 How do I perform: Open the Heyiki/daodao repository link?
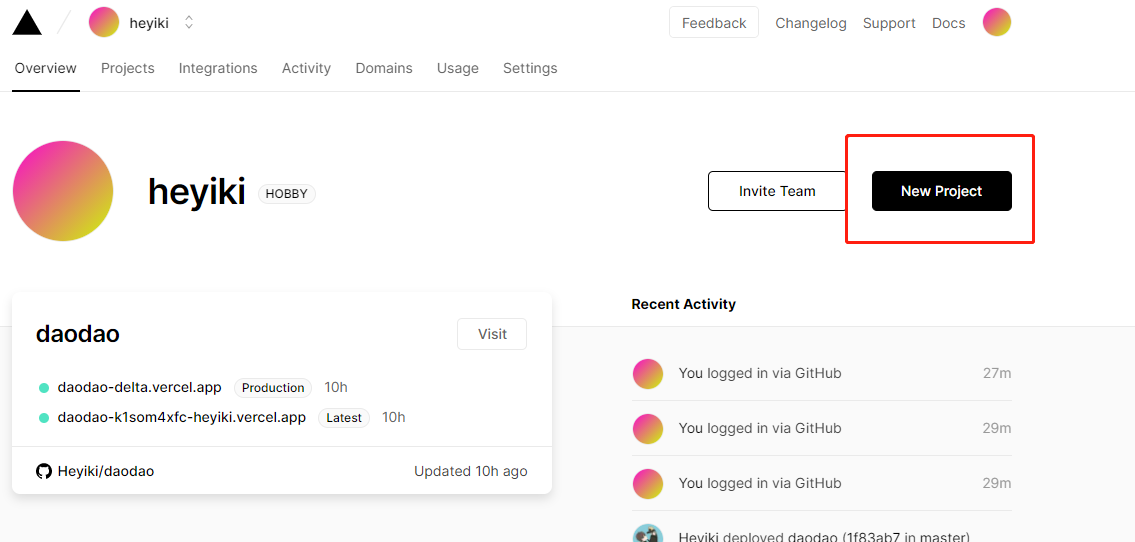pos(106,471)
